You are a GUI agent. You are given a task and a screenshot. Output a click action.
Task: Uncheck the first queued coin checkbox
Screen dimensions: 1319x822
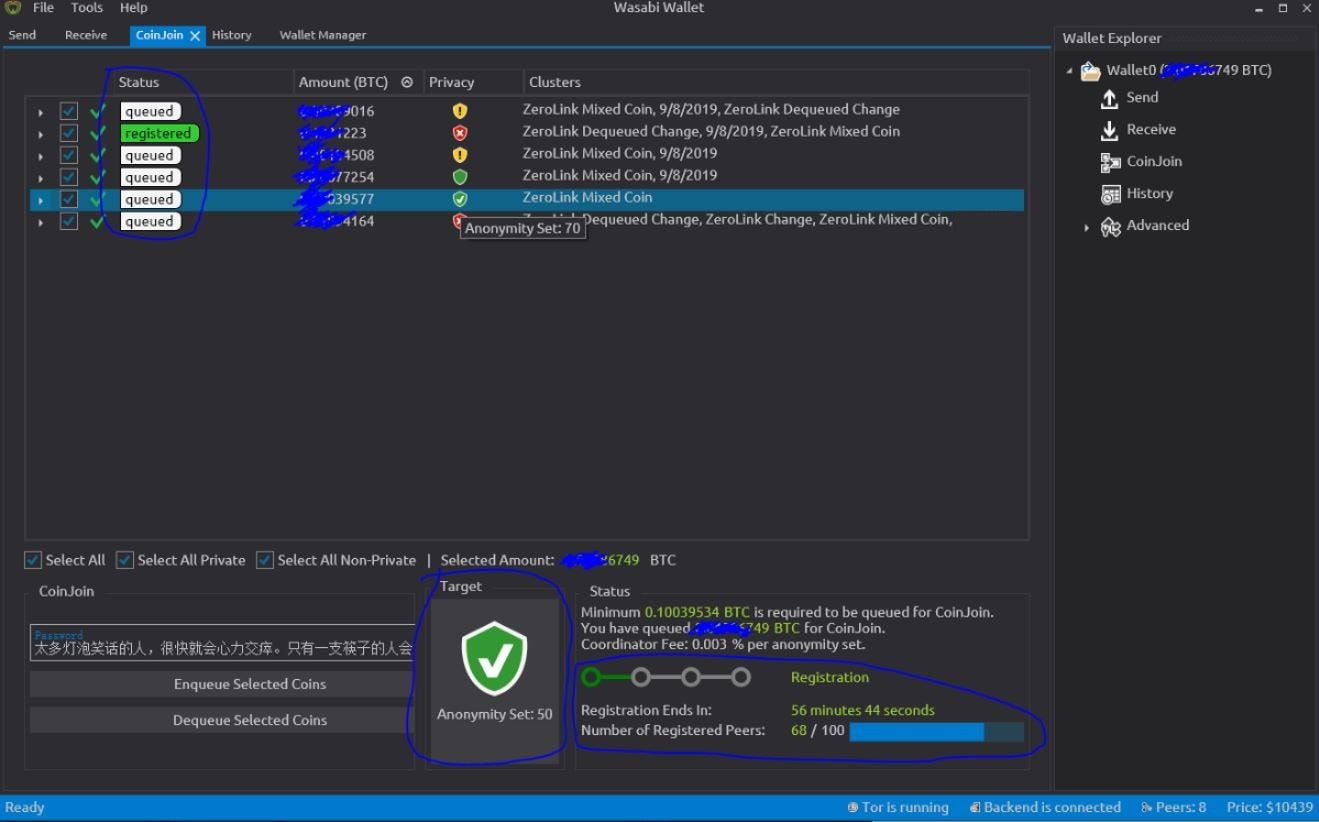68,111
